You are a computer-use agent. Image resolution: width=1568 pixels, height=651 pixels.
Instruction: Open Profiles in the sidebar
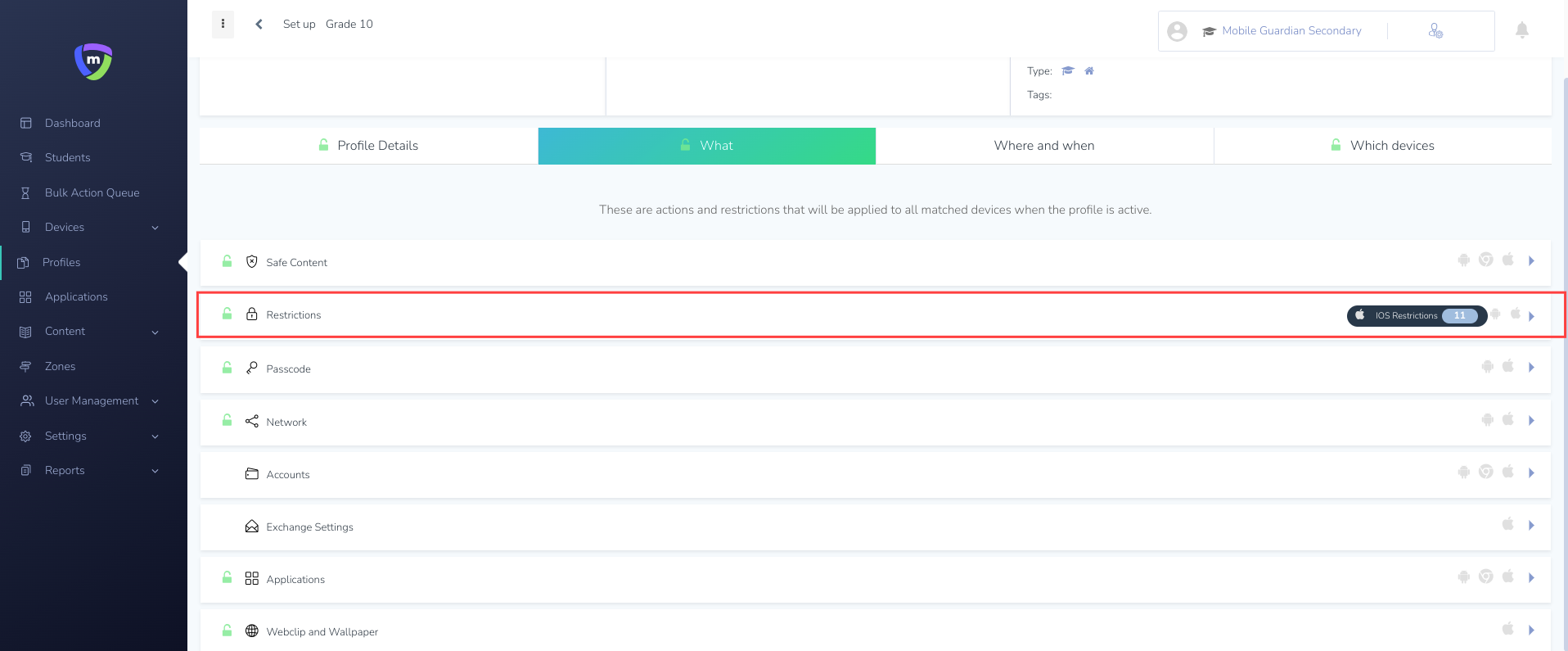[61, 262]
